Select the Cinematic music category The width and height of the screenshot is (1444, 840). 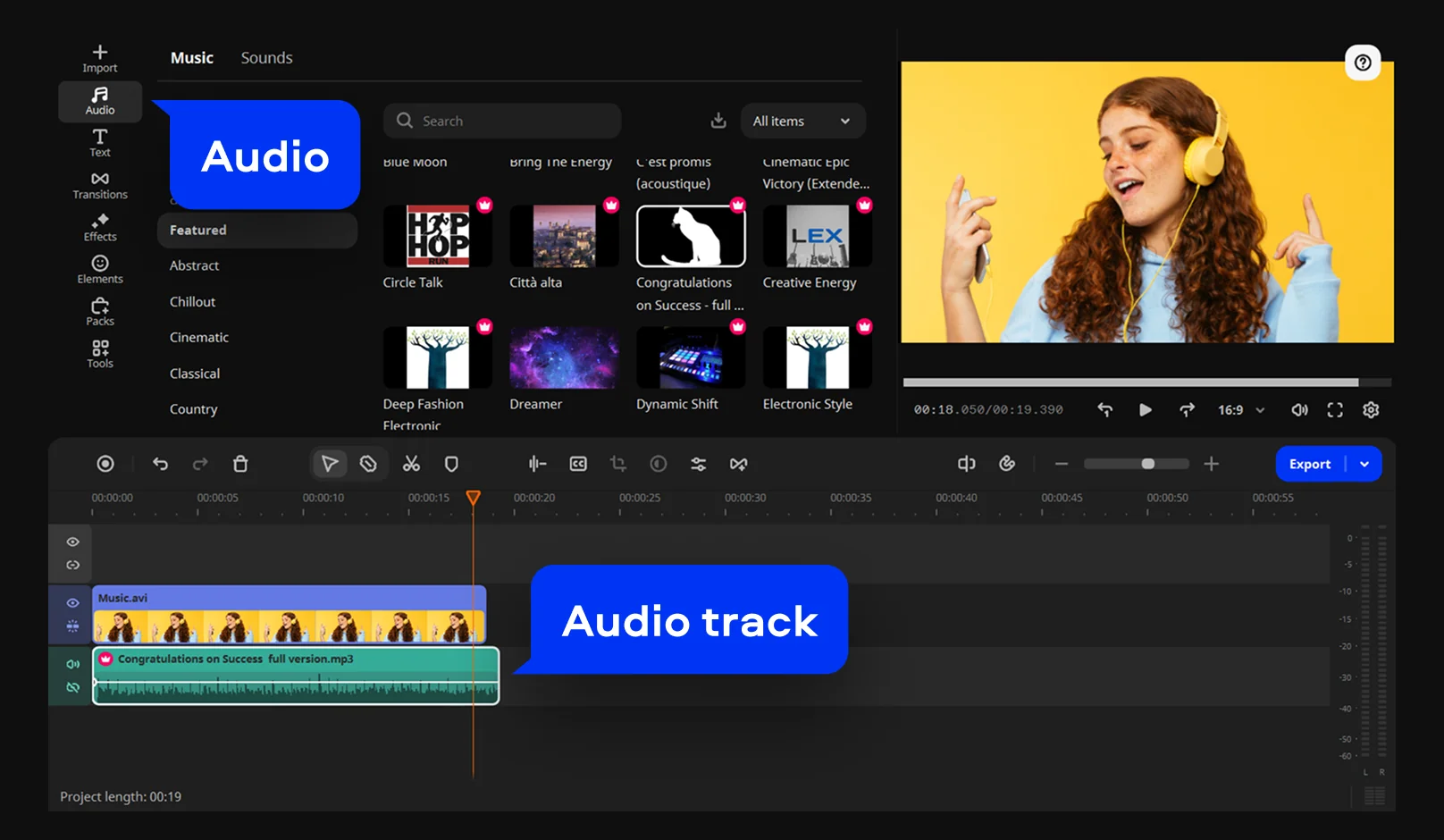click(199, 338)
